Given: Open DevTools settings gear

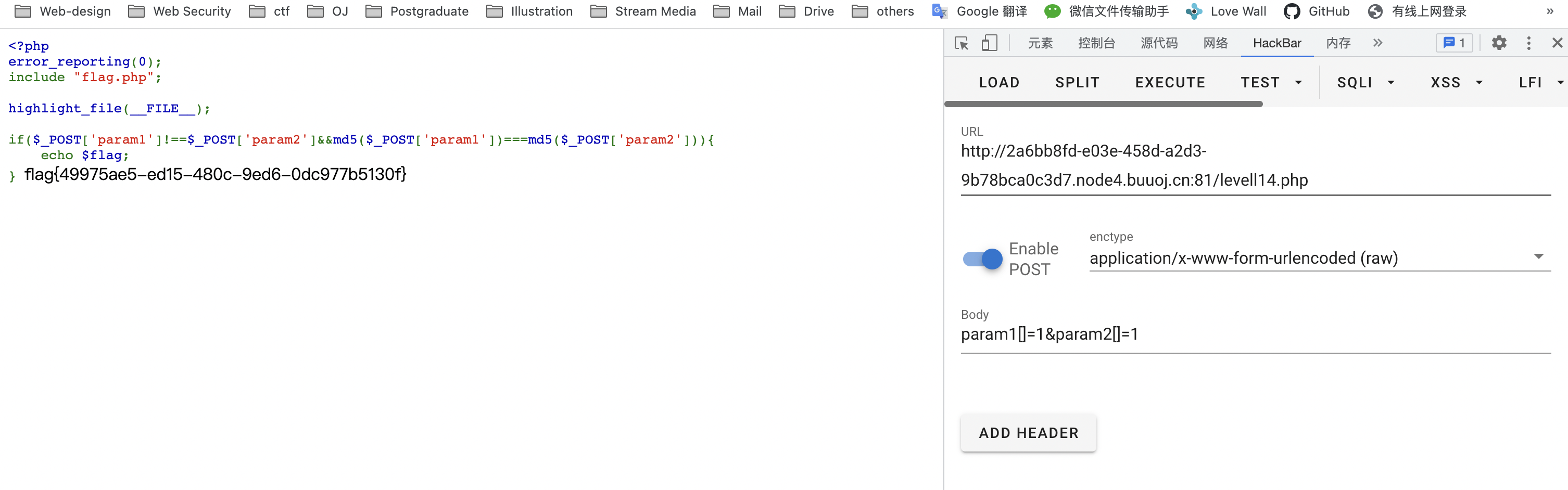Looking at the screenshot, I should (1499, 43).
